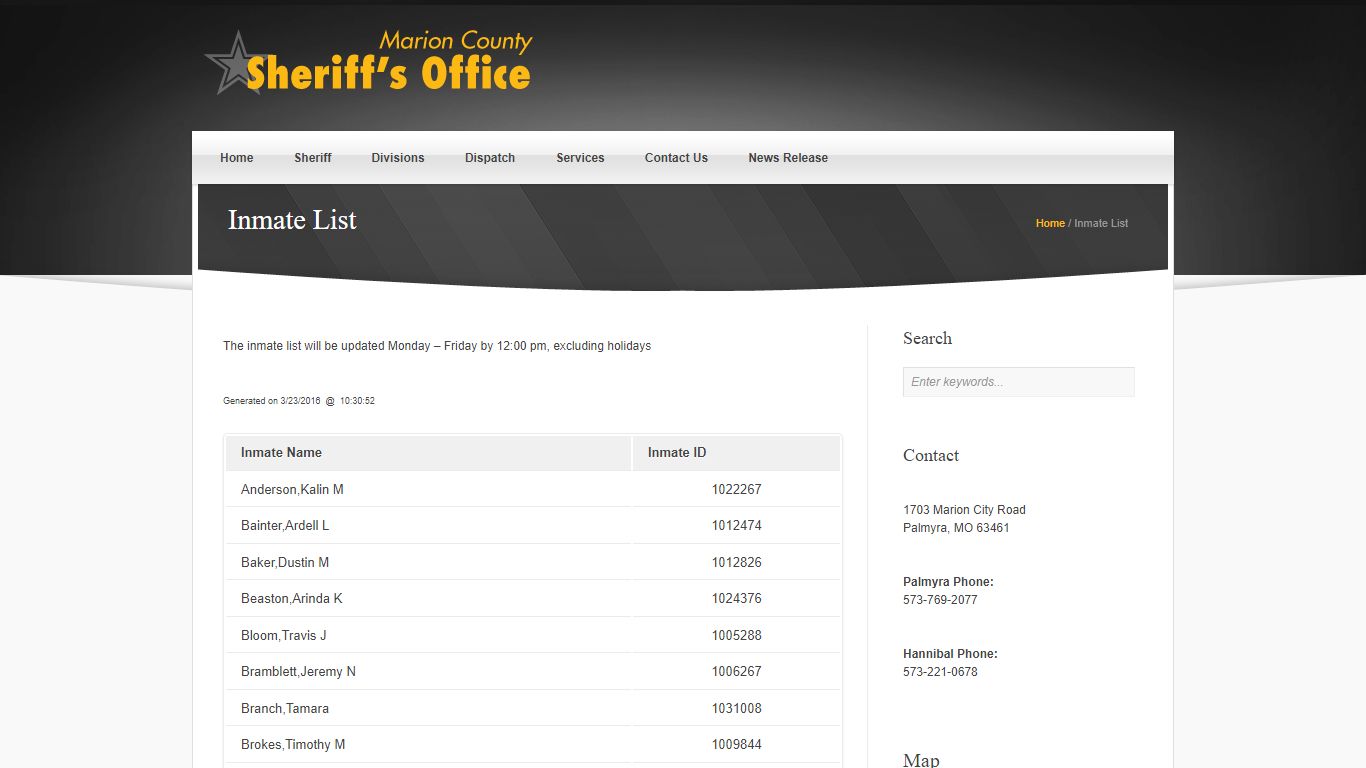Click the Palmyra phone number 573-769-2077

(x=940, y=600)
